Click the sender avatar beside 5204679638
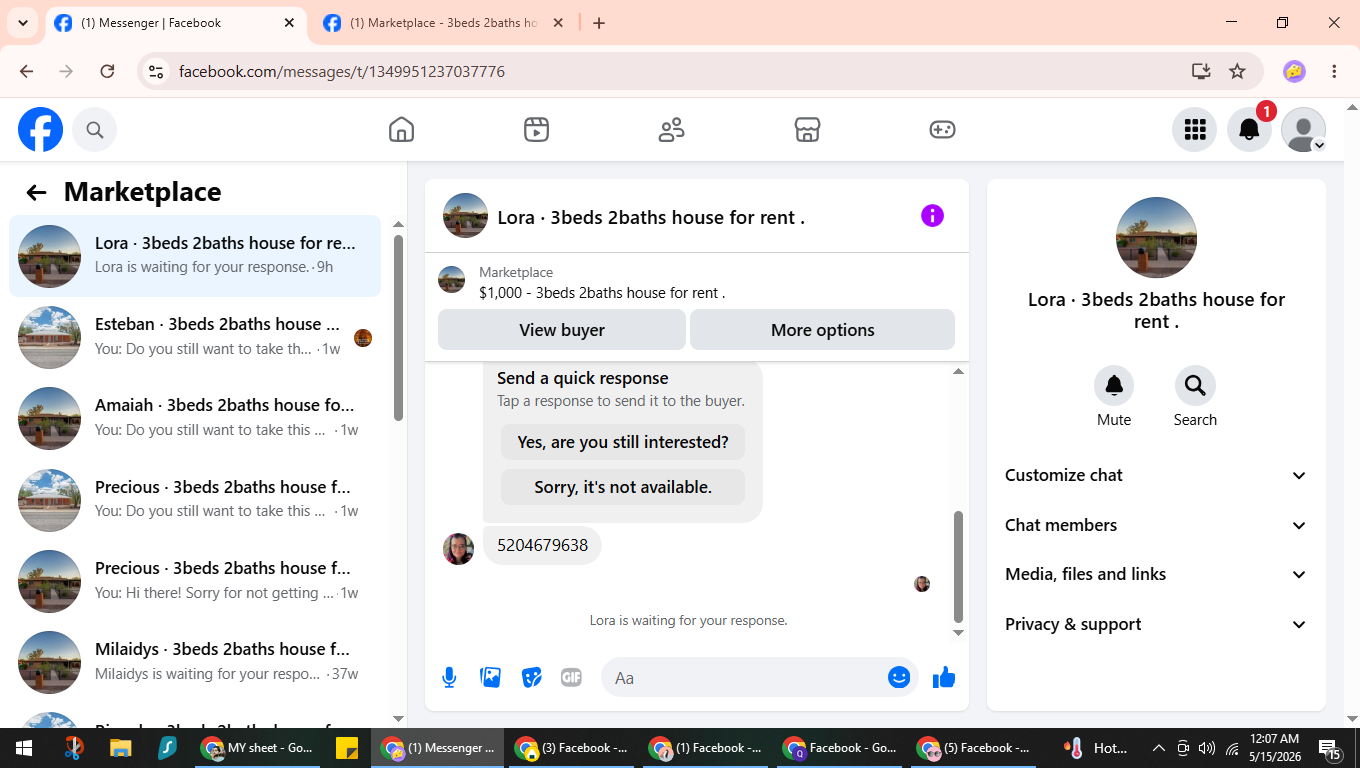Screen dimensions: 1360x768 458,549
